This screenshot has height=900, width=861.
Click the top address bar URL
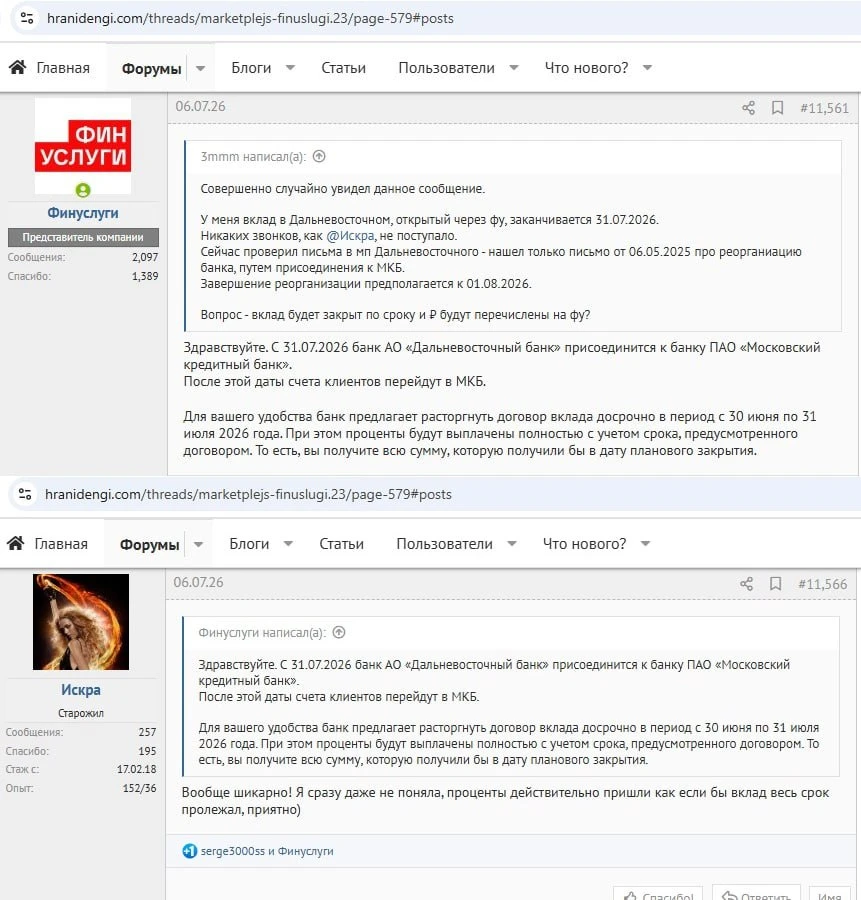pos(250,18)
